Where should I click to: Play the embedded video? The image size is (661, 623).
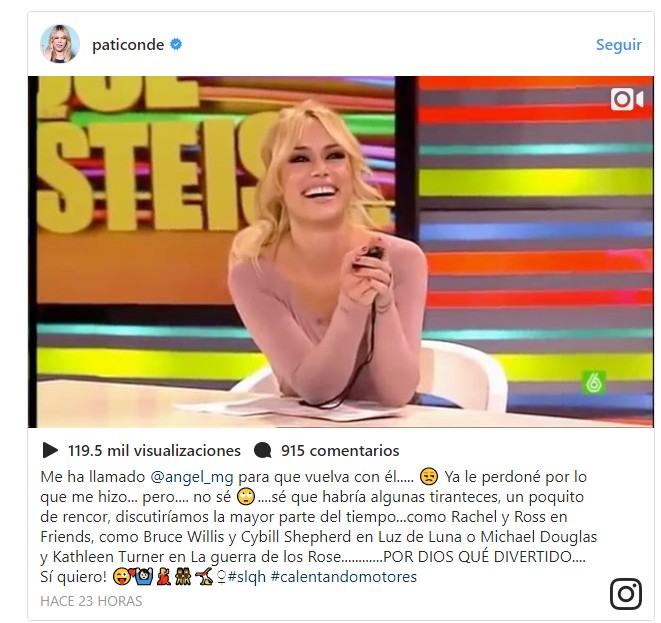pos(341,252)
